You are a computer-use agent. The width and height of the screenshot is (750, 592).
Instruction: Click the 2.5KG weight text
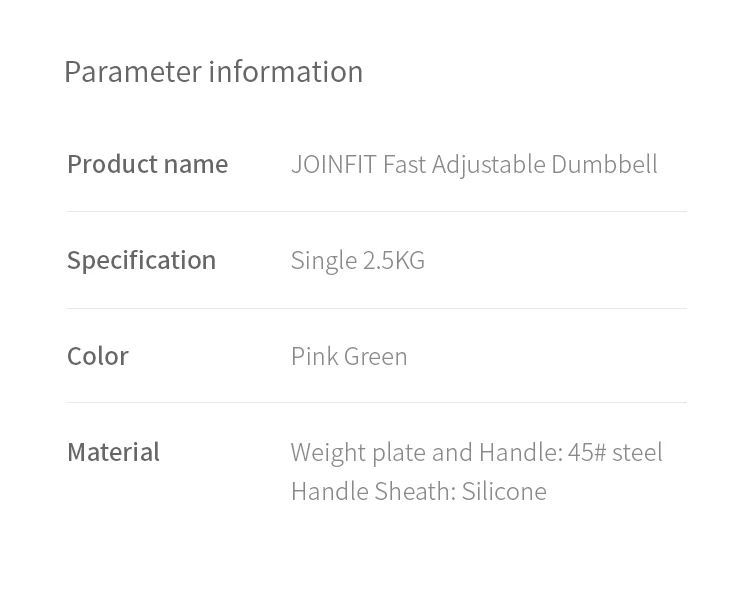coord(394,261)
